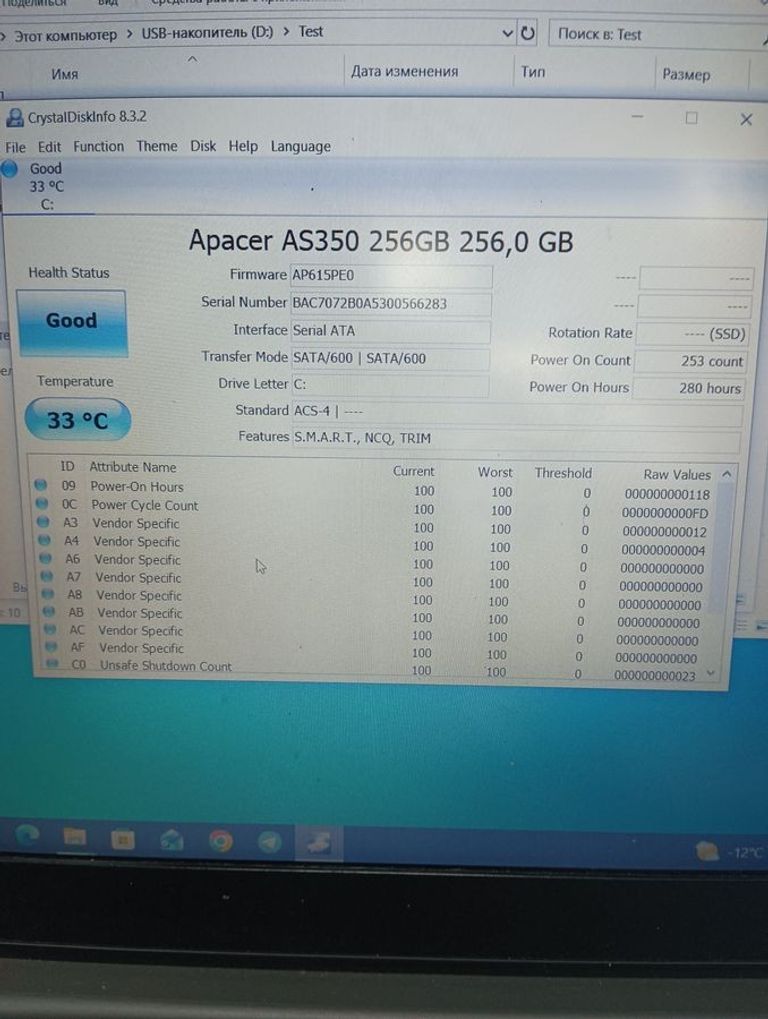
Task: Click the SMART list scroll up arrow
Action: click(726, 474)
